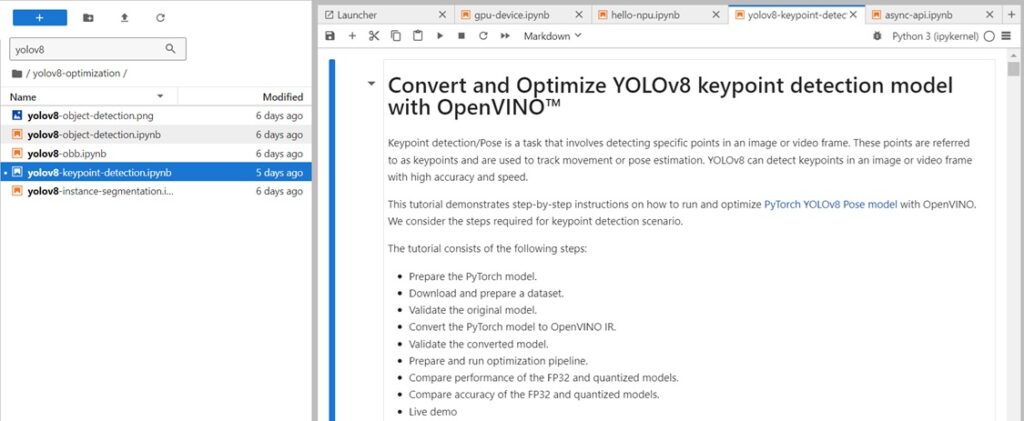Insert a cell below using toolbar plus
The height and width of the screenshot is (421, 1024).
[352, 36]
